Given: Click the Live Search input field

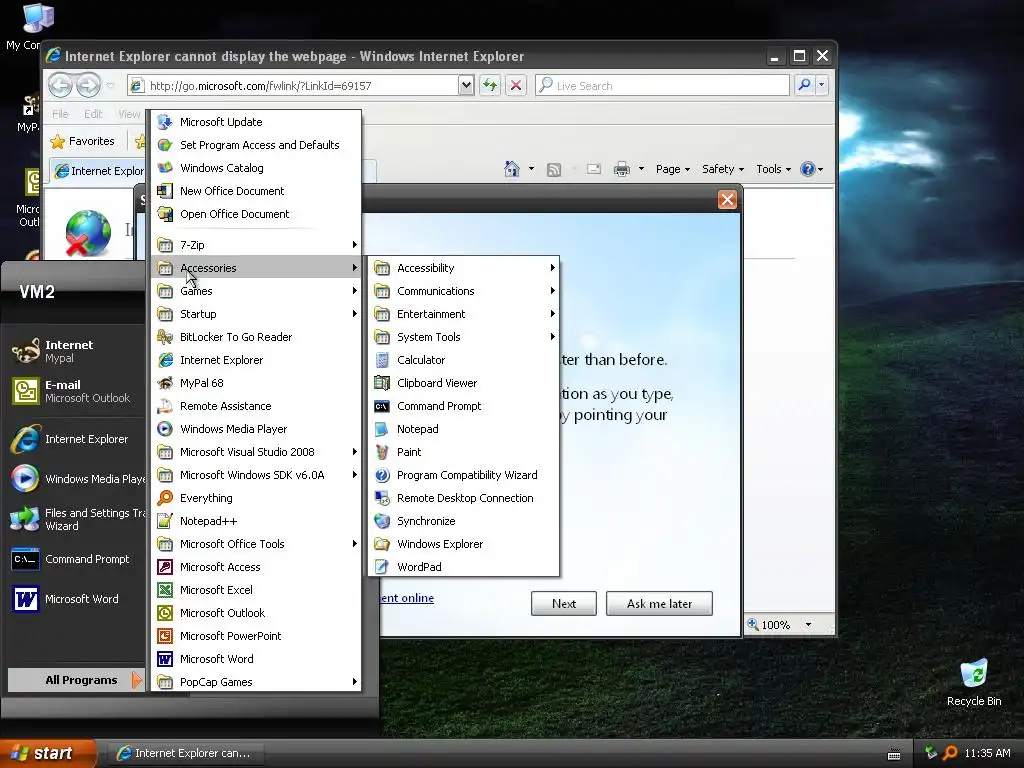Looking at the screenshot, I should 662,86.
